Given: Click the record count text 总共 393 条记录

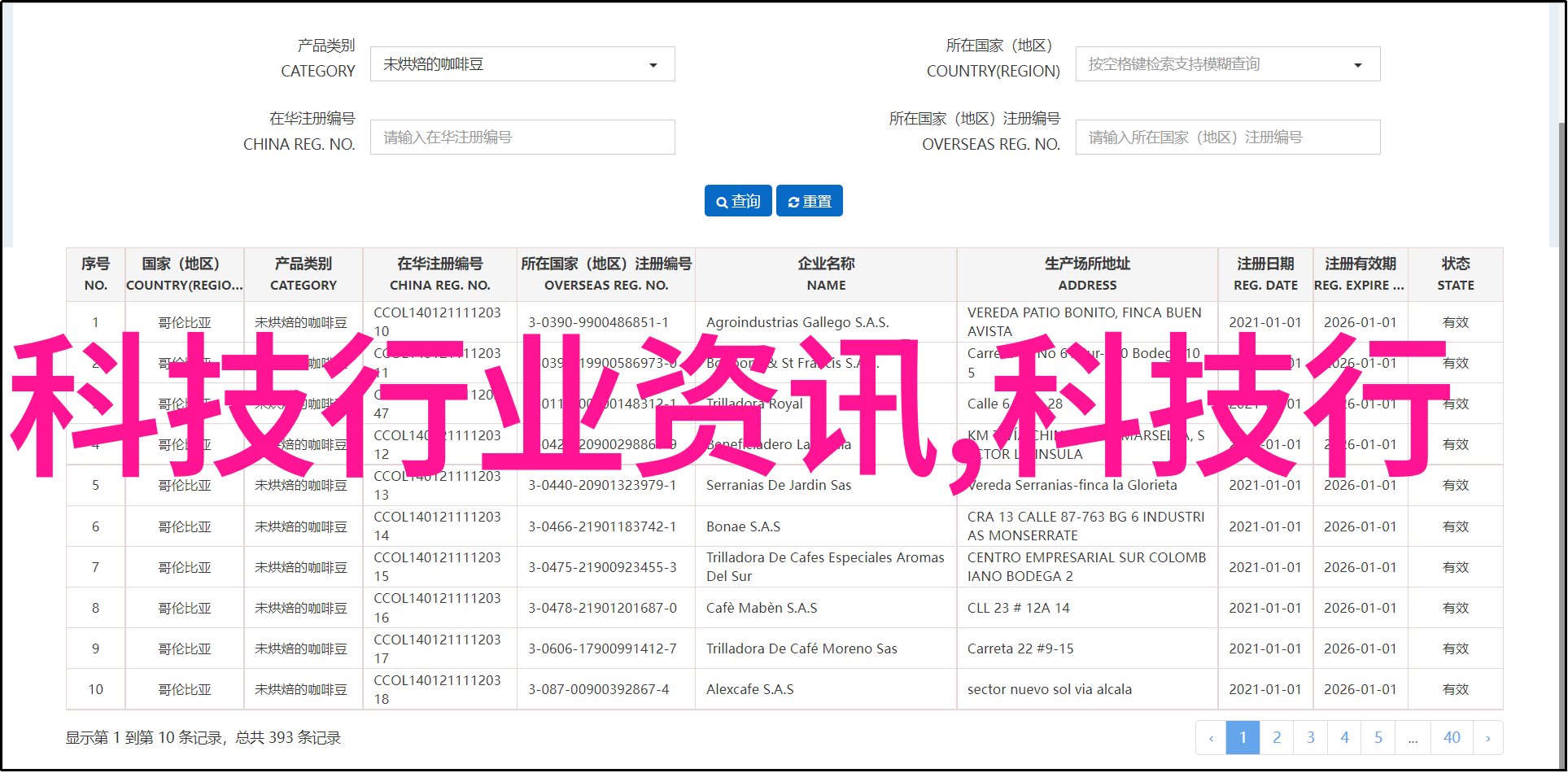Looking at the screenshot, I should tap(288, 738).
